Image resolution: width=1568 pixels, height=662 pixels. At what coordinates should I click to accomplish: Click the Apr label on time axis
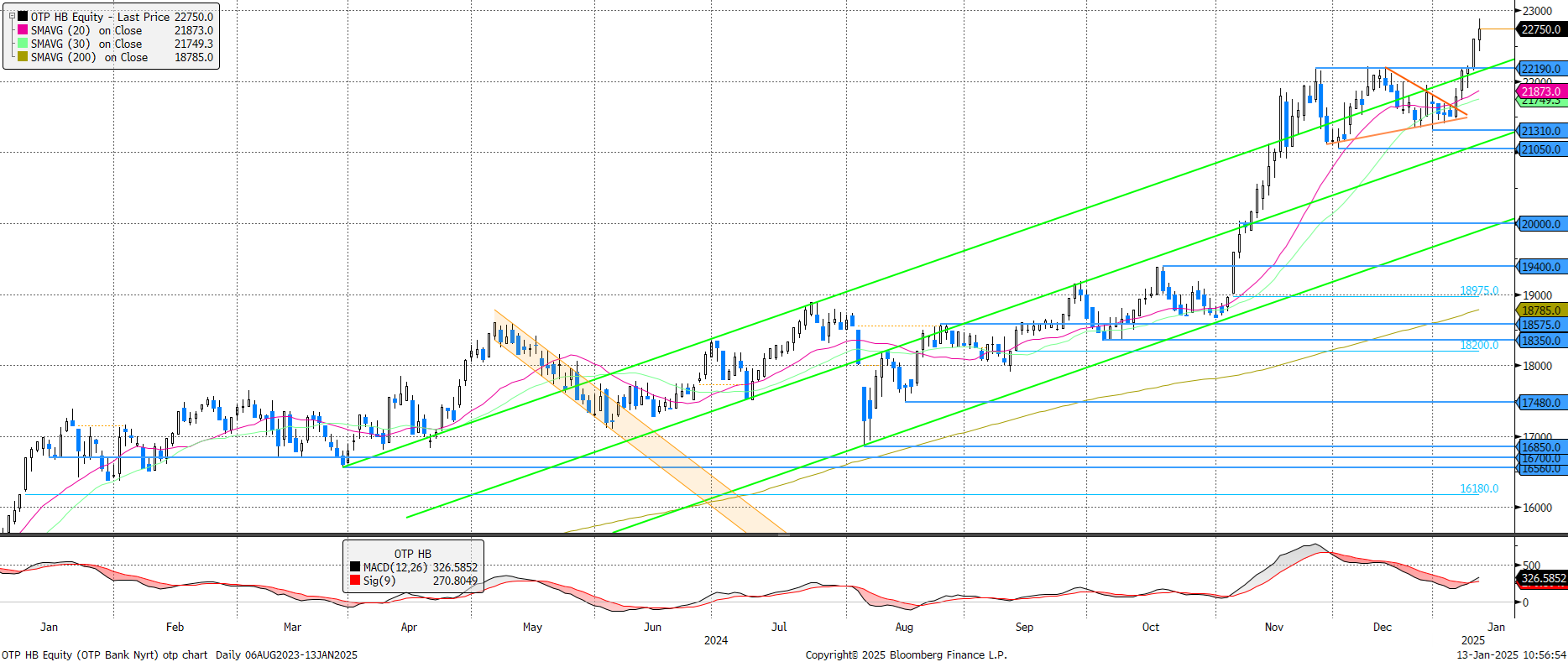pyautogui.click(x=409, y=627)
